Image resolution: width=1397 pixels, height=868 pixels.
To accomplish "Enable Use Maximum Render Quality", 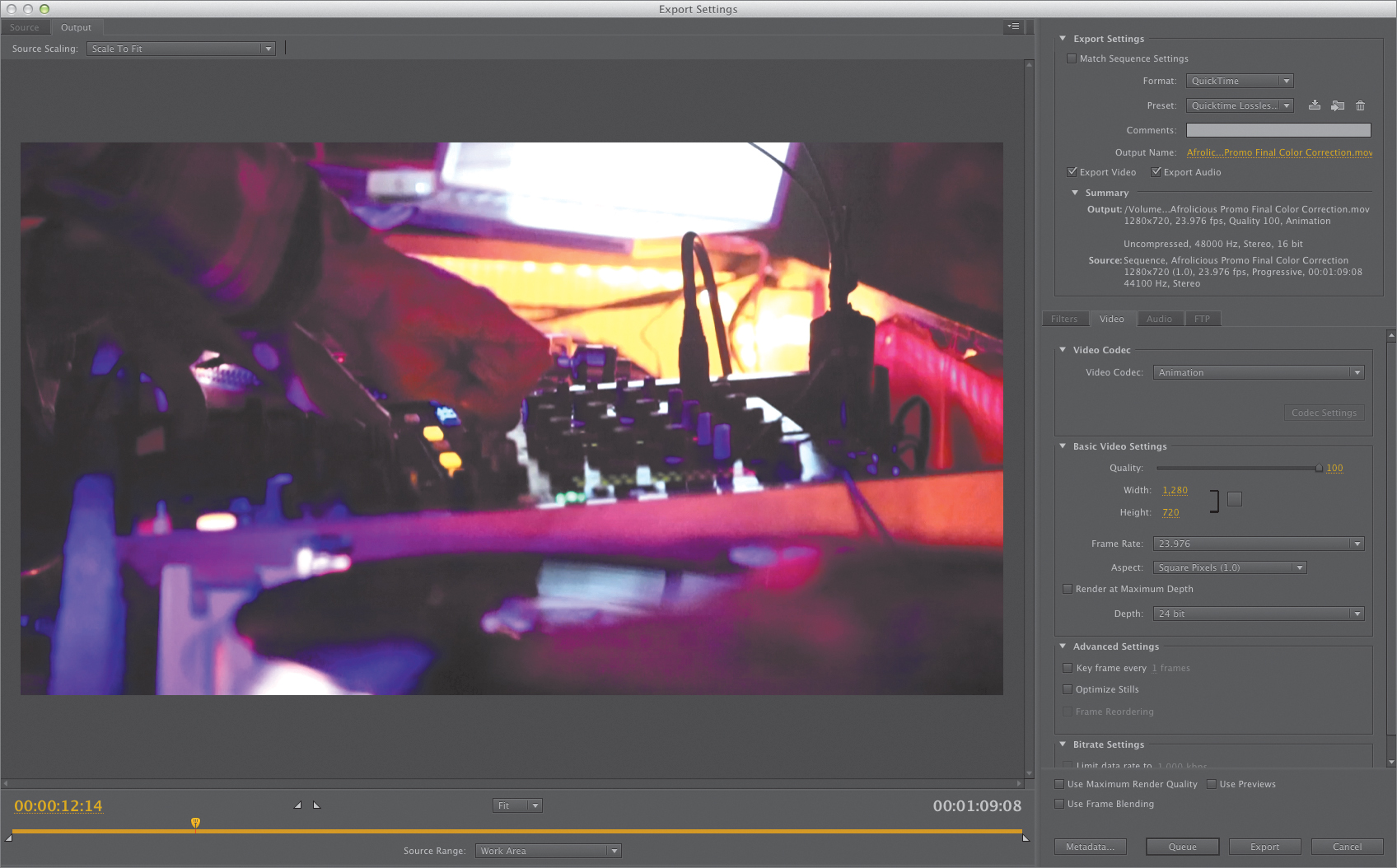I will 1059,784.
